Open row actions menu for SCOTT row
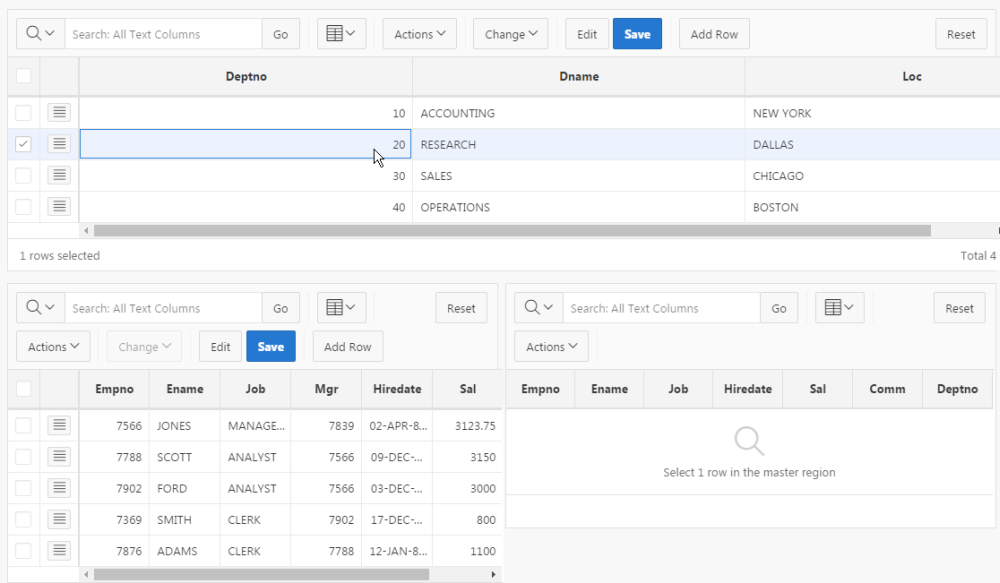Screen dimensions: 1000x583 click(59, 457)
